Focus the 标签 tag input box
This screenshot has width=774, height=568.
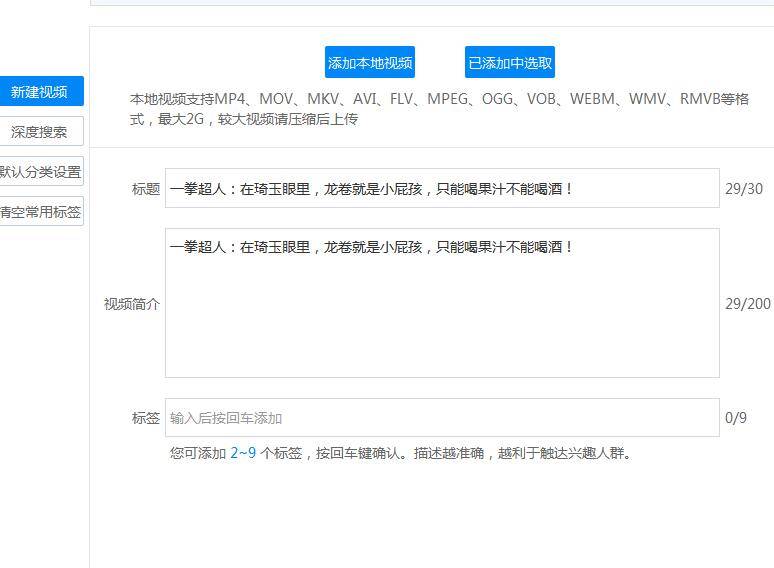coord(441,418)
